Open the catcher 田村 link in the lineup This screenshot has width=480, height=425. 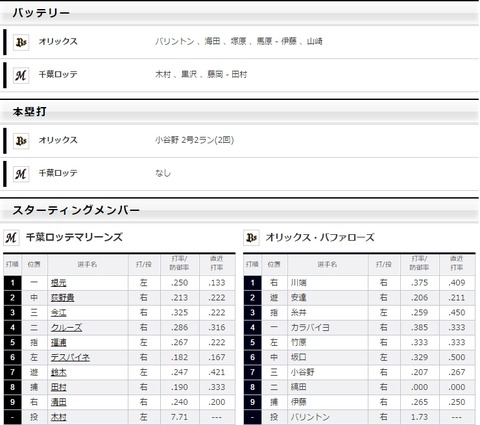tap(59, 387)
